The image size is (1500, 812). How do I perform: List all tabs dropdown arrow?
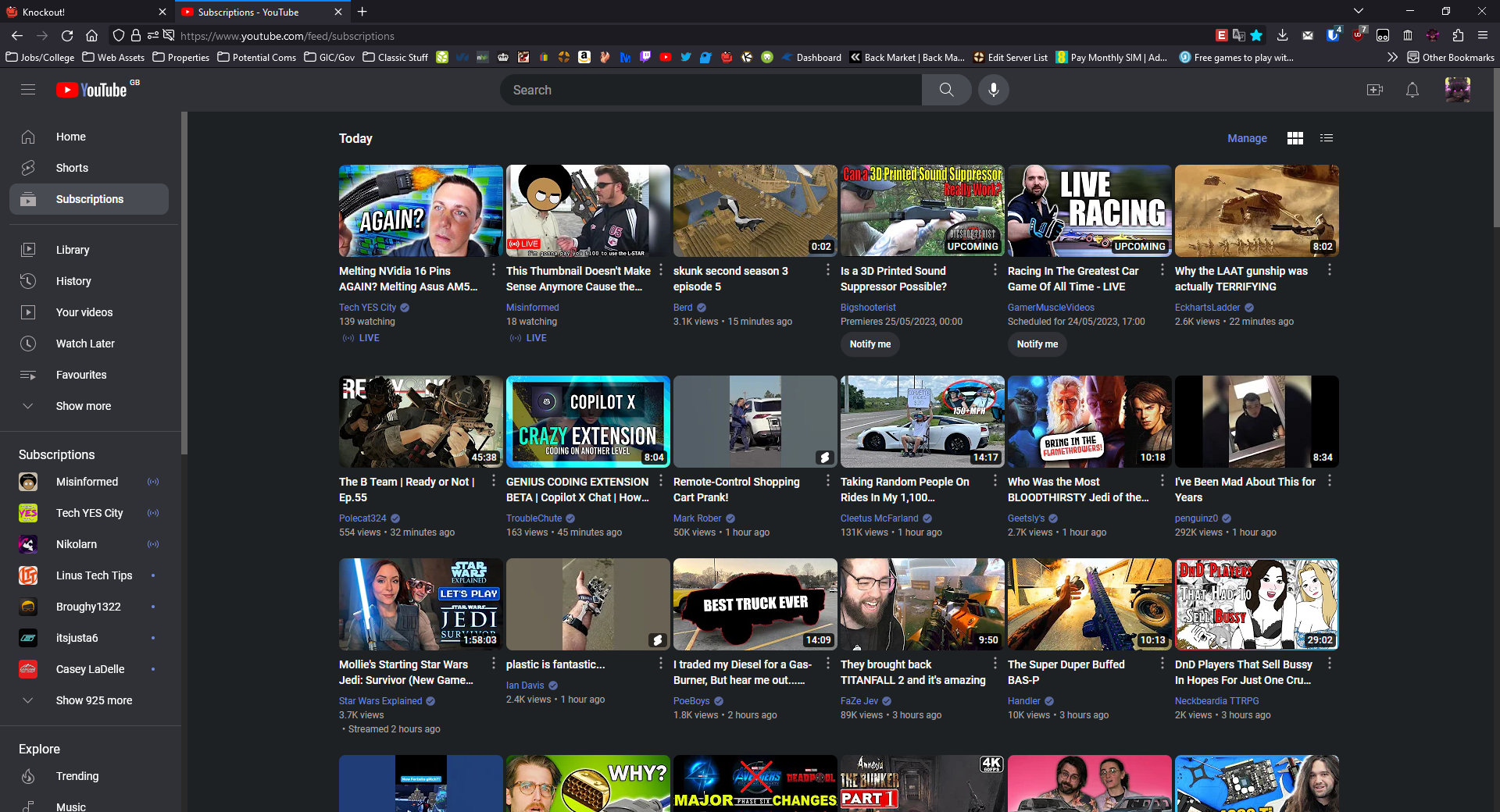click(x=1359, y=11)
